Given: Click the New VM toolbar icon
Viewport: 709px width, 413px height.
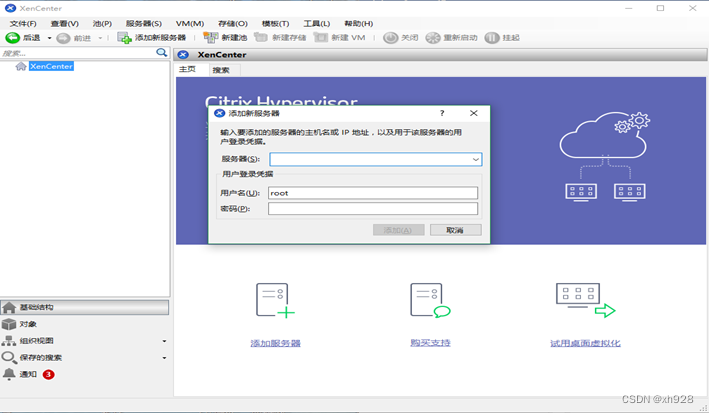Looking at the screenshot, I should pyautogui.click(x=321, y=38).
